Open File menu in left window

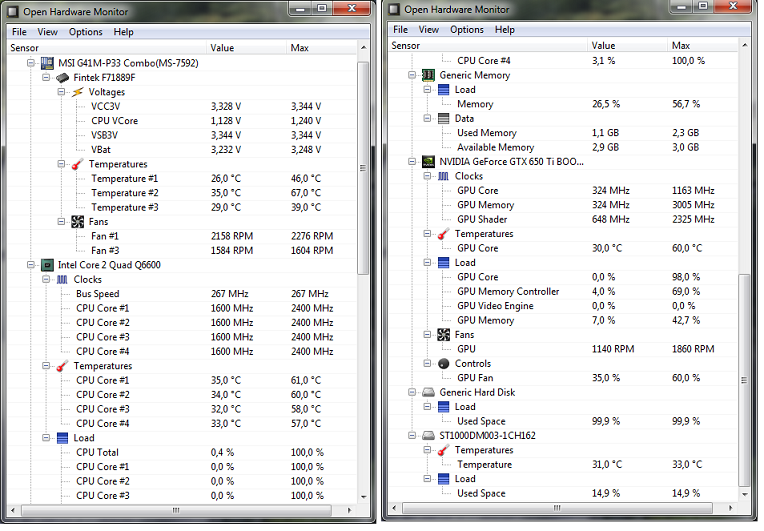click(19, 32)
